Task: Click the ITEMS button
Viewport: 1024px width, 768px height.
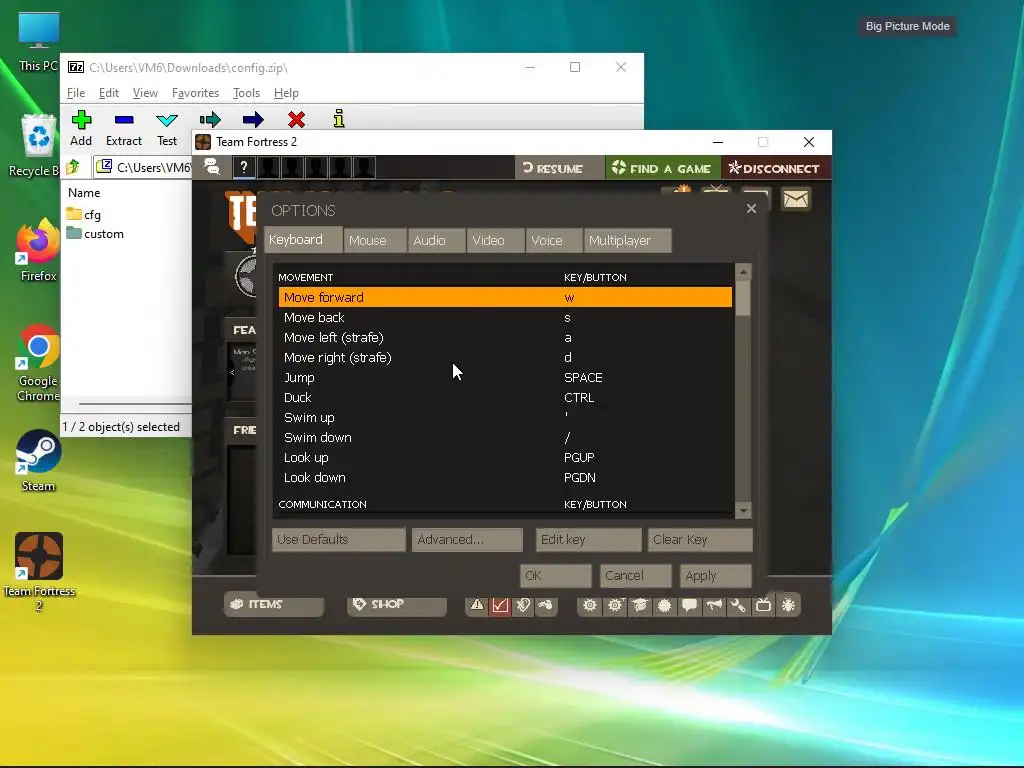Action: point(274,604)
